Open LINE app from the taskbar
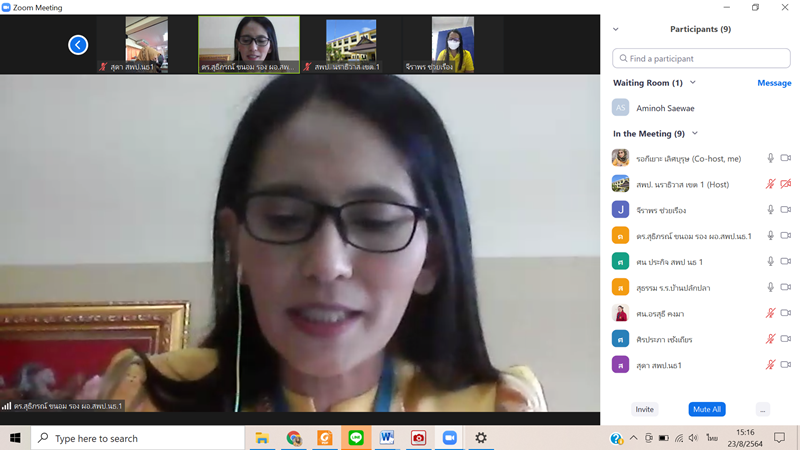 pos(356,438)
